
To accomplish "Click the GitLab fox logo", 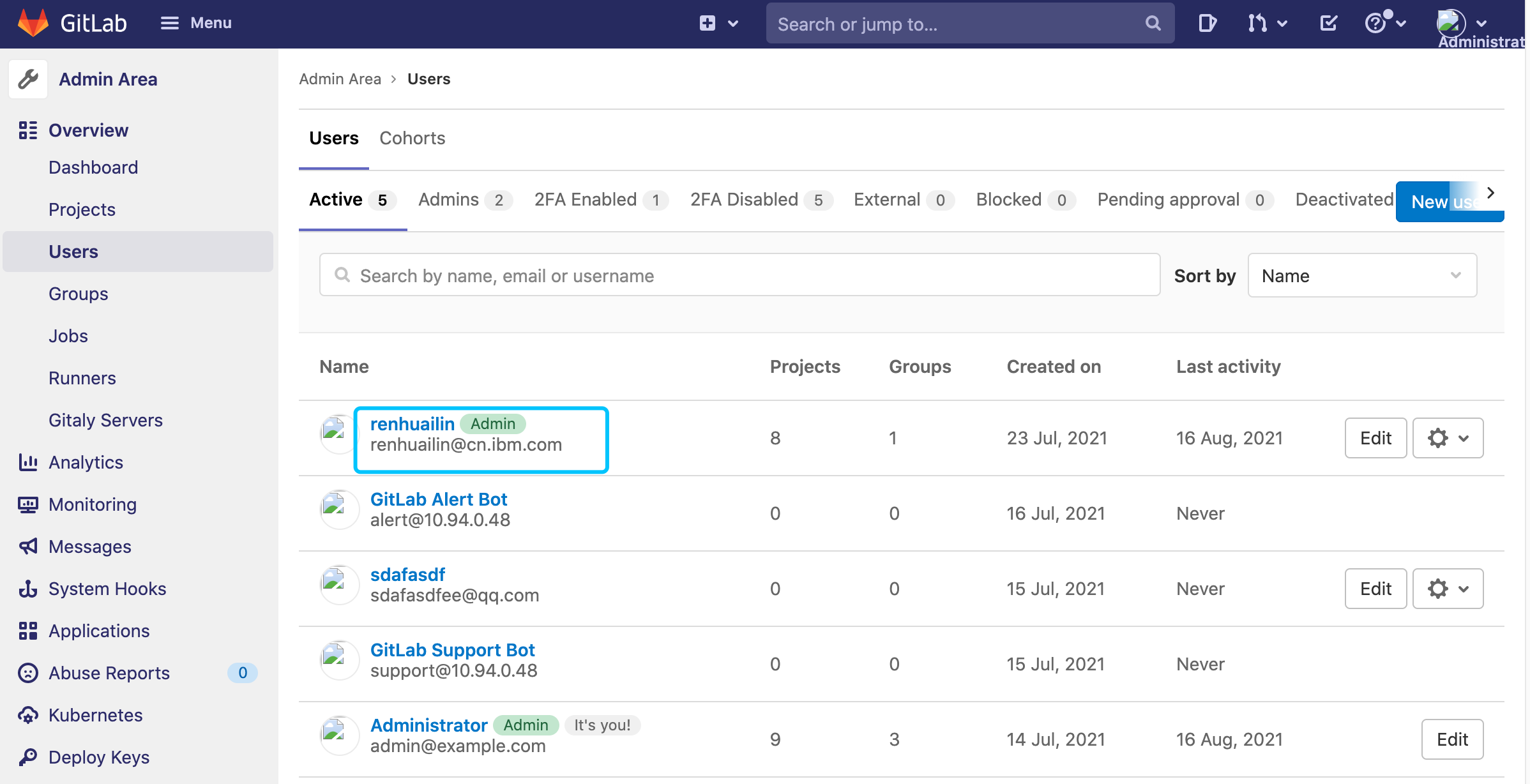I will (x=33, y=23).
